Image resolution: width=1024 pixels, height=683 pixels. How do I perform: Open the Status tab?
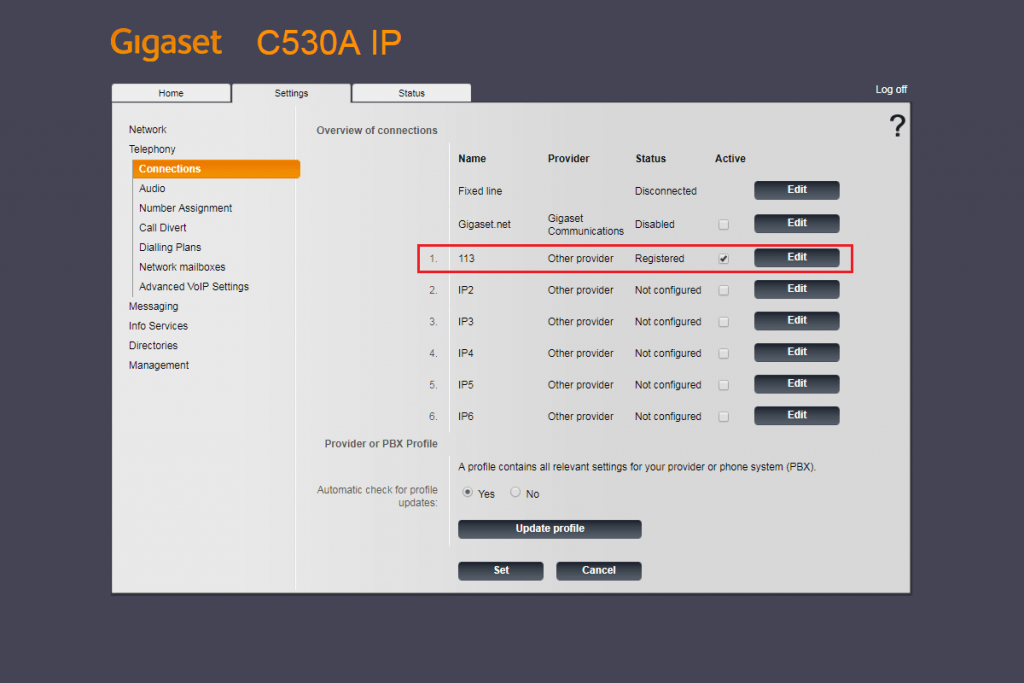click(411, 93)
